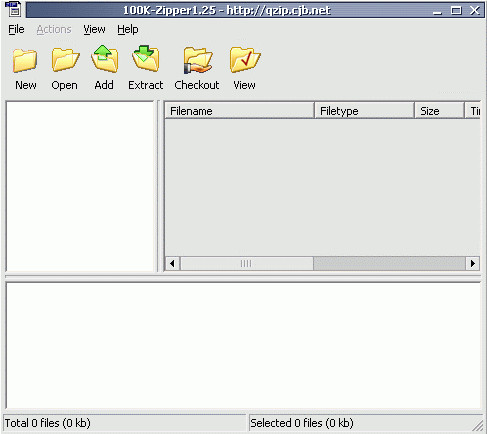Close the 100K-Zipper window

[475, 10]
